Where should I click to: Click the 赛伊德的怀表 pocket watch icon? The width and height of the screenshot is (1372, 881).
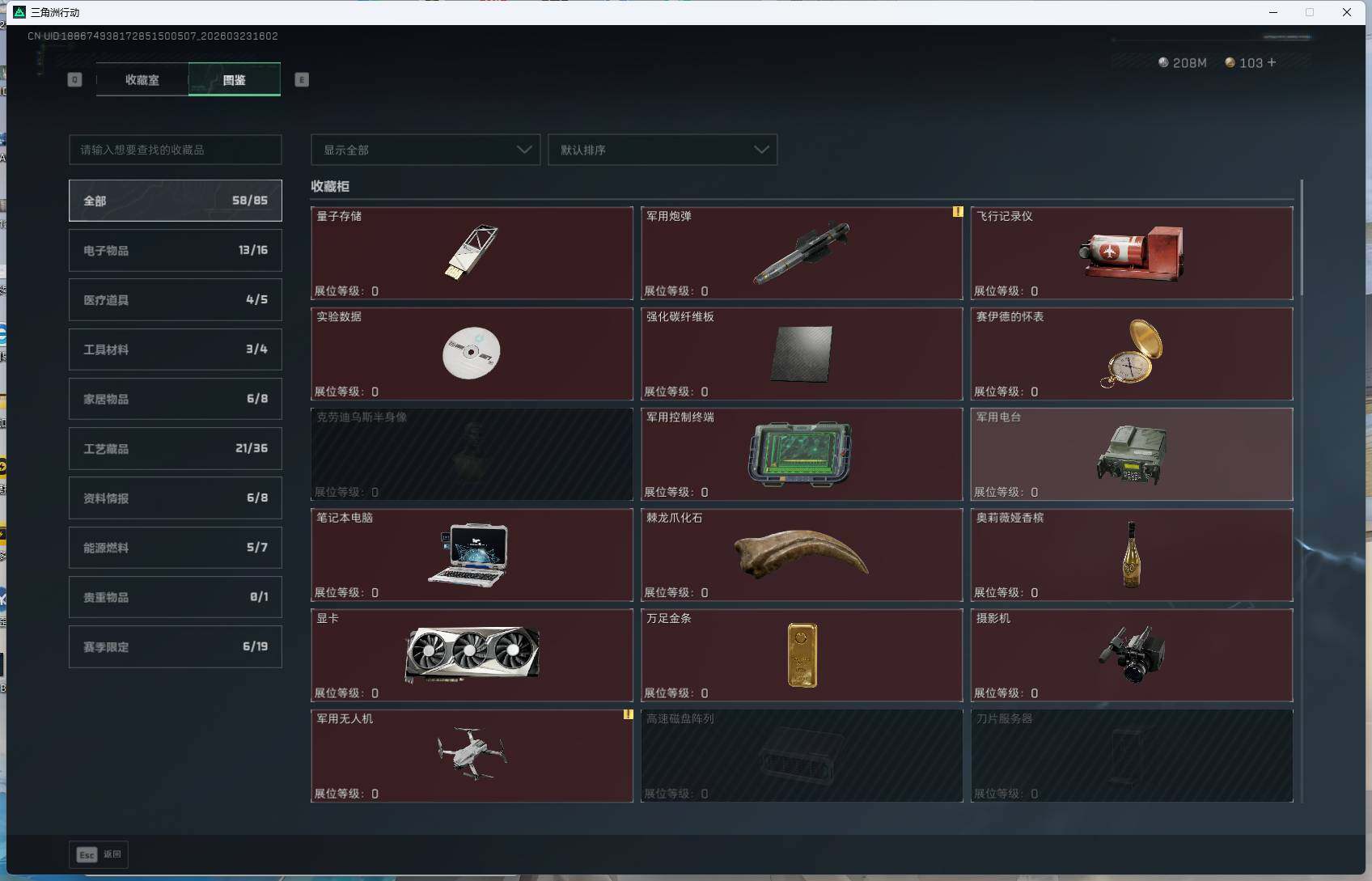coord(1132,353)
